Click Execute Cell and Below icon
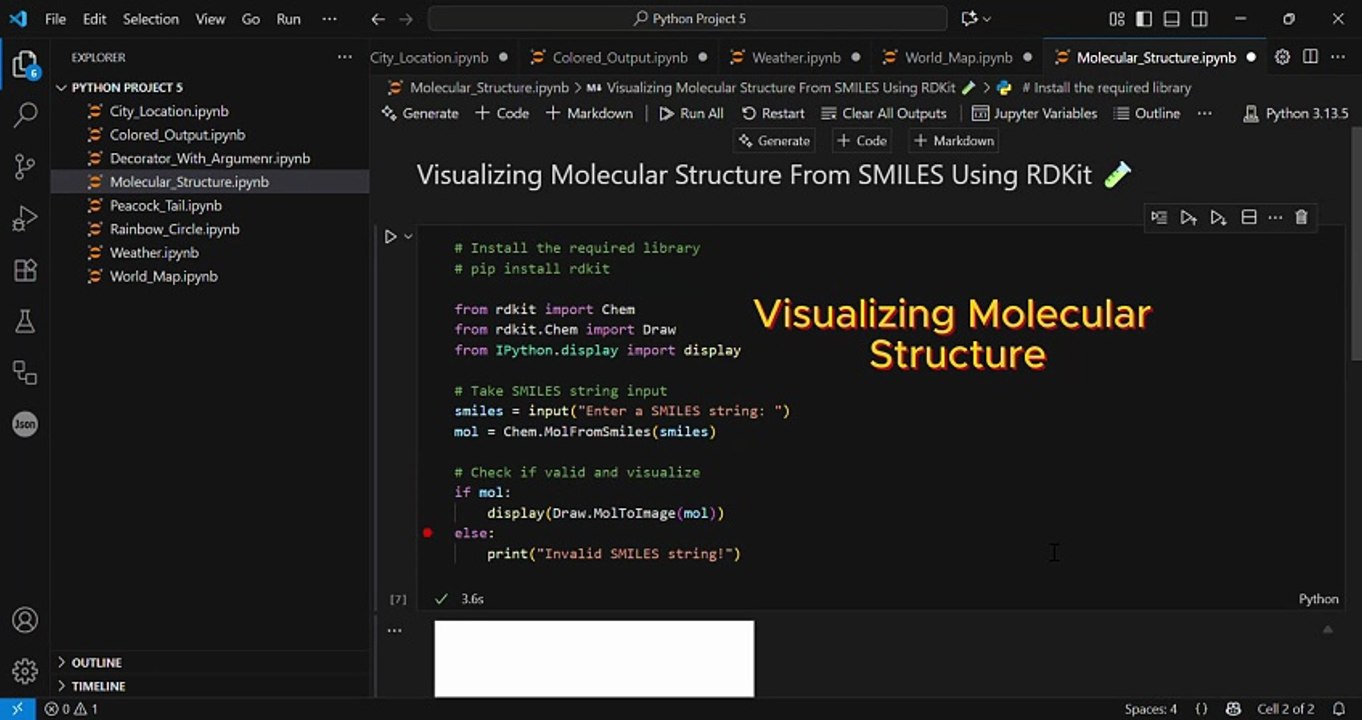 1218,217
